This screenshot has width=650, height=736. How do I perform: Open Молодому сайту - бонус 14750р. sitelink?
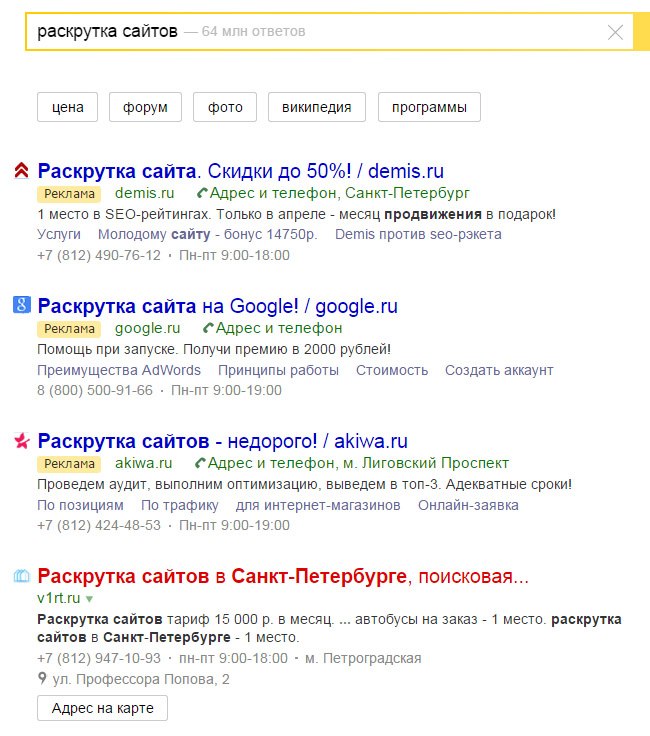pyautogui.click(x=207, y=234)
